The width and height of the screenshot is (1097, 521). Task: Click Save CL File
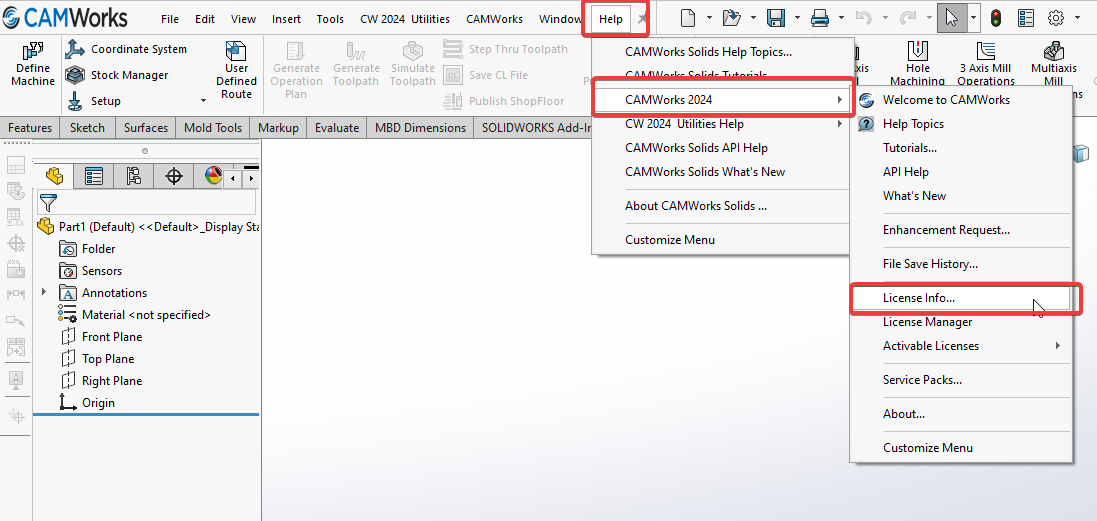point(486,75)
